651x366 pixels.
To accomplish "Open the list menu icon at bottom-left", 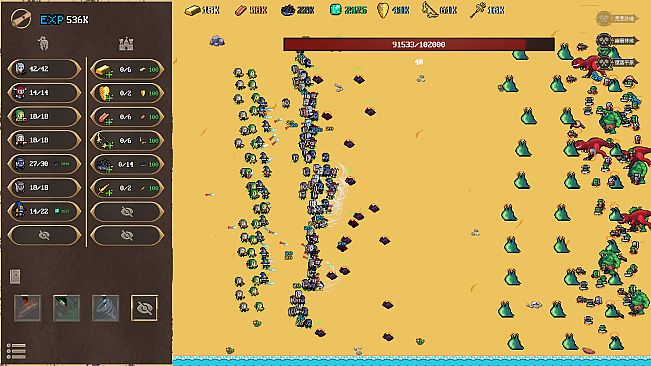I will point(17,351).
